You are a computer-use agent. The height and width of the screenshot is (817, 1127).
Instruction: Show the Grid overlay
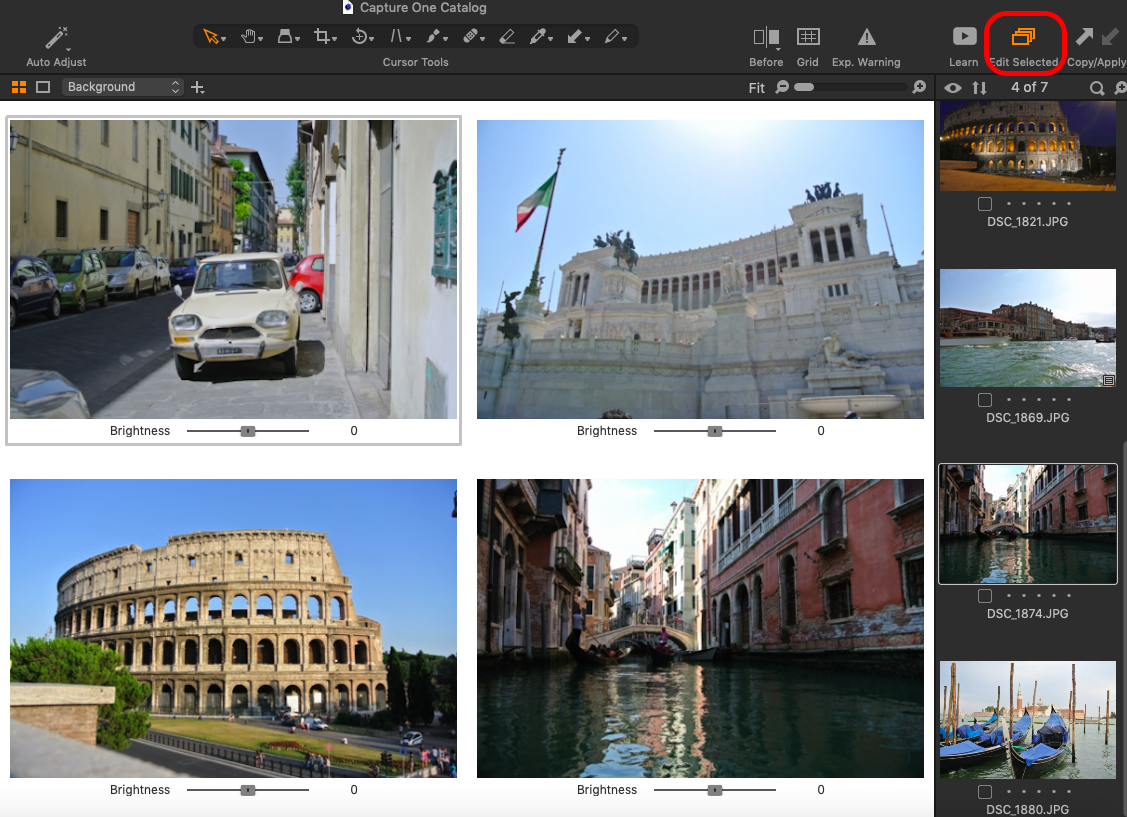pyautogui.click(x=808, y=37)
